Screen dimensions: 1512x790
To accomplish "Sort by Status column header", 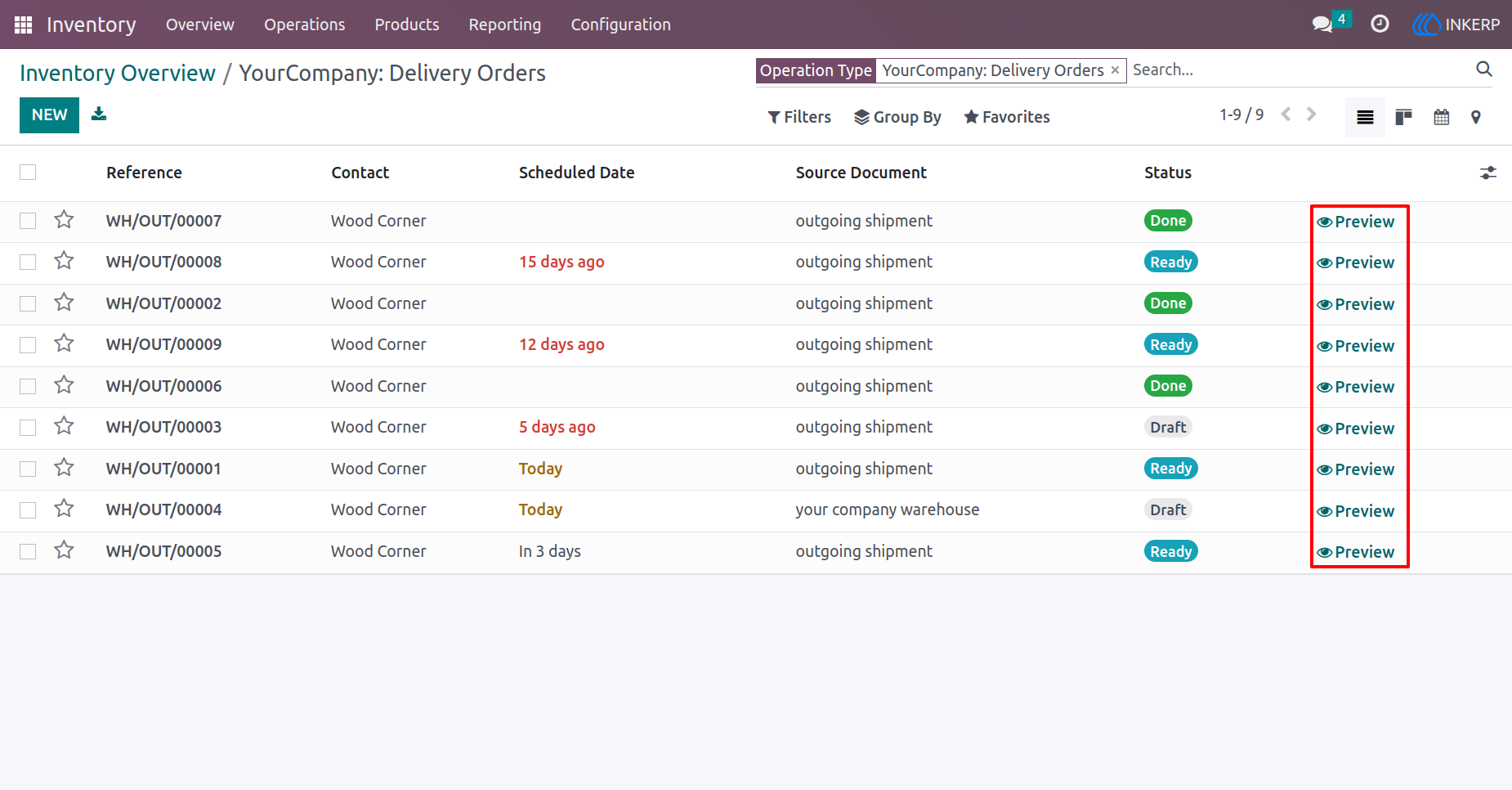I will coord(1167,173).
